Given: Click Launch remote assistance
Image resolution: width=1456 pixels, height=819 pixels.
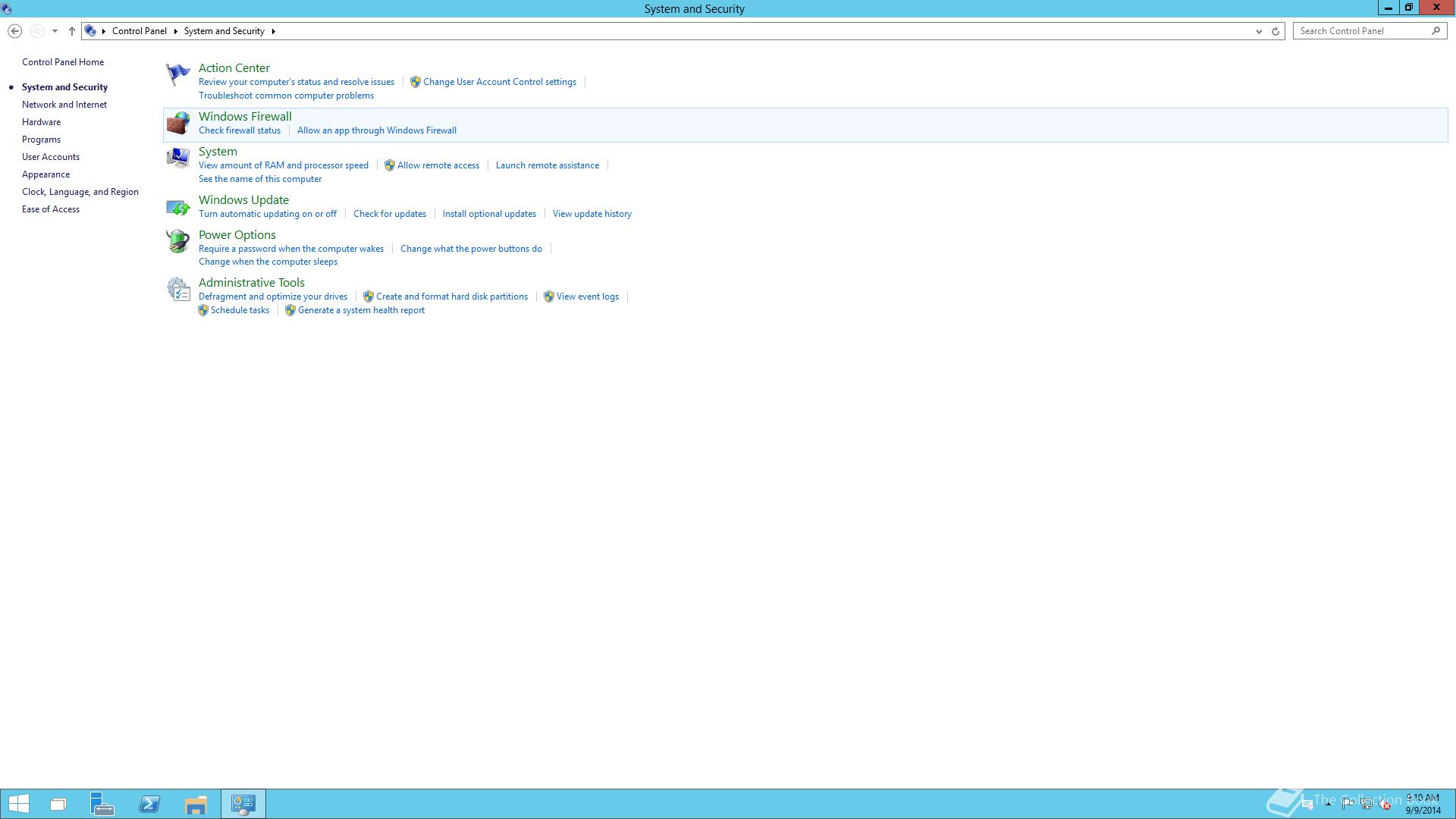Looking at the screenshot, I should coord(548,165).
